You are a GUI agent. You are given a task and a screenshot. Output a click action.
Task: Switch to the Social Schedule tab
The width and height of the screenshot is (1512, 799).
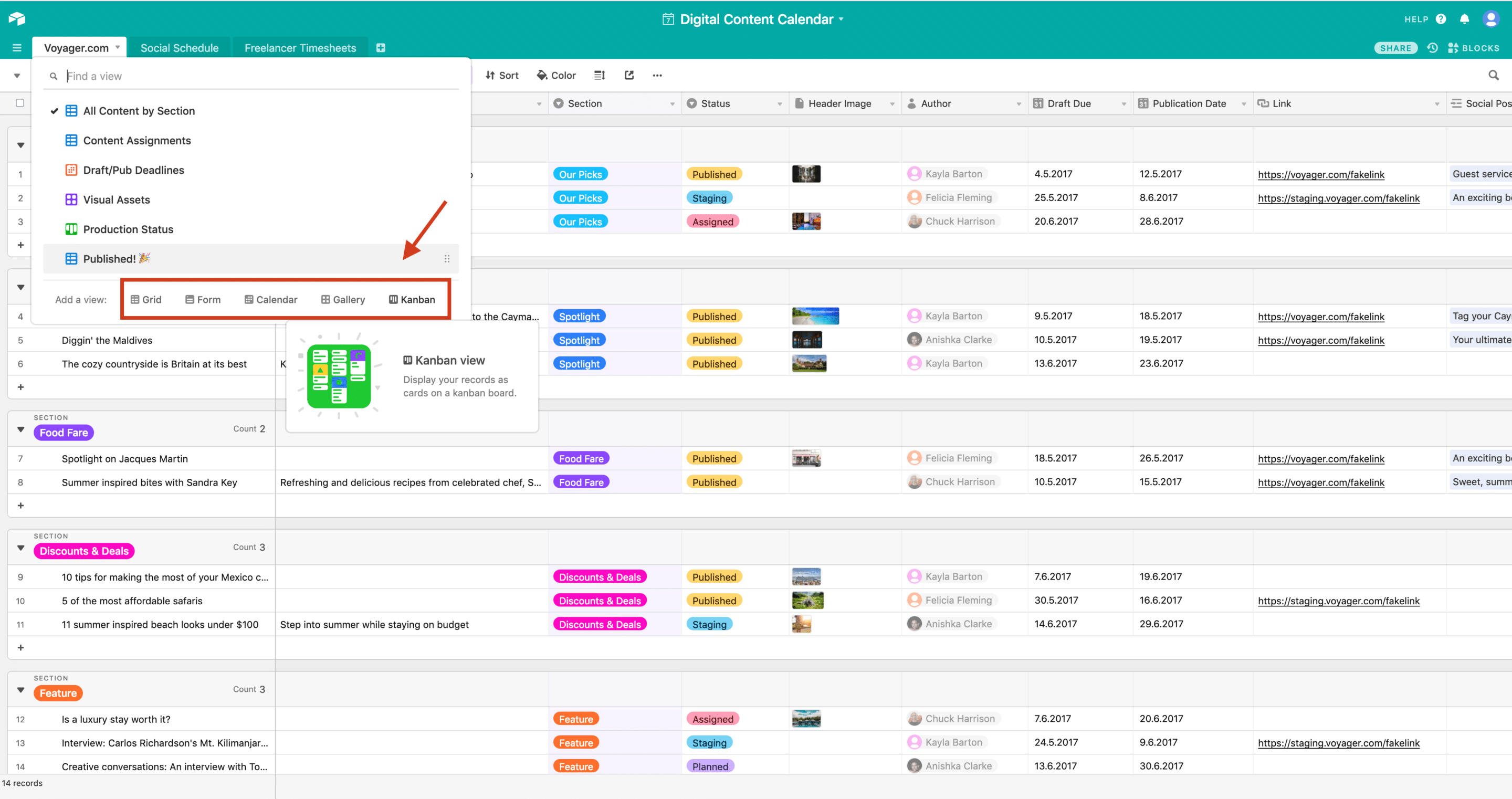click(x=180, y=48)
